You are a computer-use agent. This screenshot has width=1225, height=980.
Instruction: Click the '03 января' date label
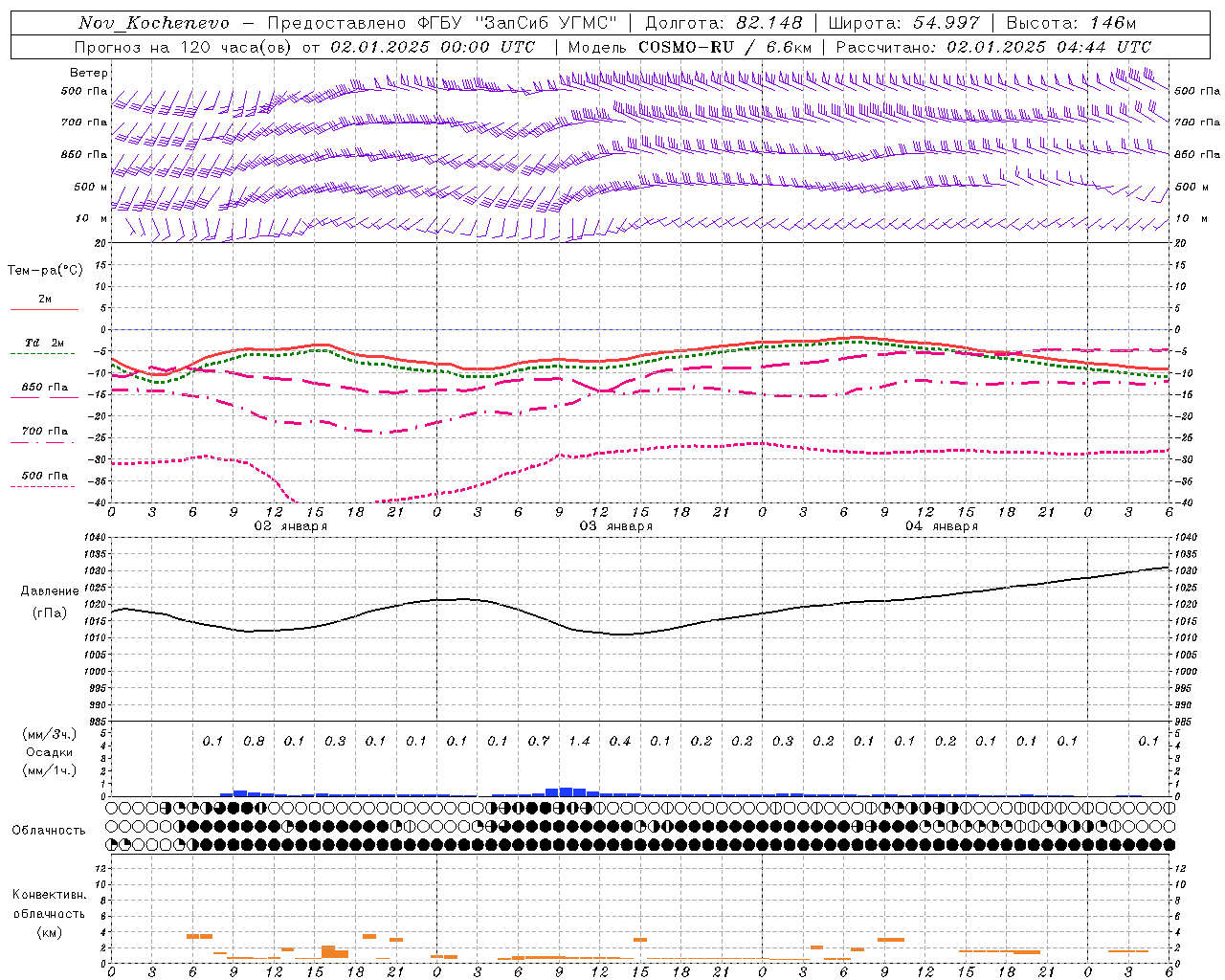click(615, 526)
